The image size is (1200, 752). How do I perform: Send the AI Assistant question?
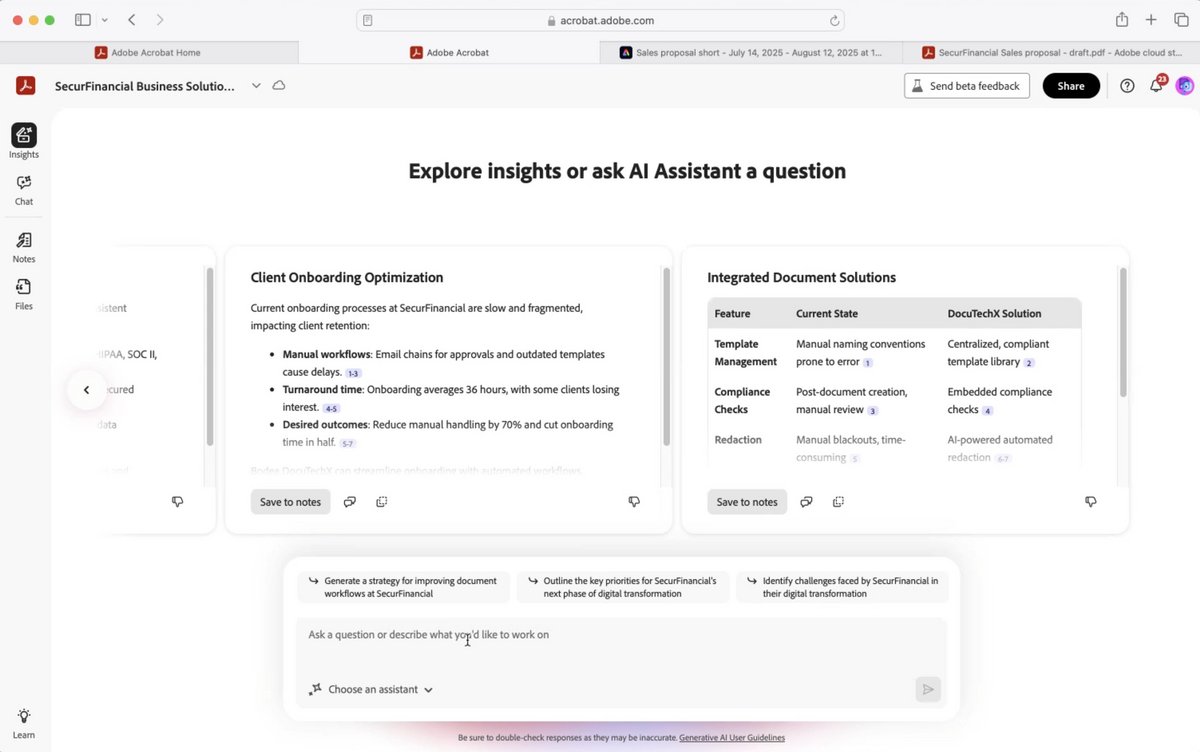(x=928, y=689)
